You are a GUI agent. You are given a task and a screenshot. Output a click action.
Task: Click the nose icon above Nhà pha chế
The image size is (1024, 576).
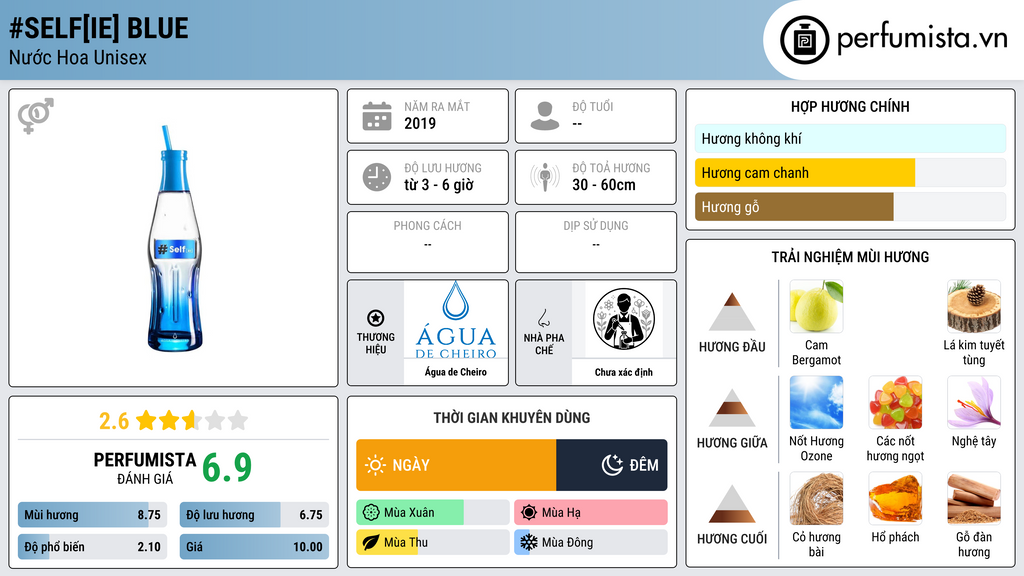pos(543,318)
